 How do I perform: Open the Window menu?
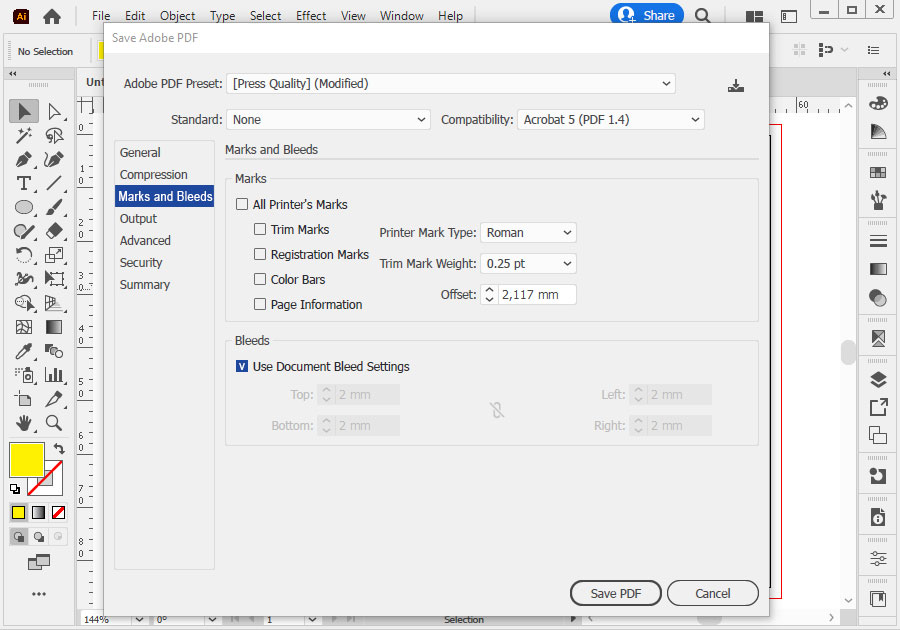coord(401,16)
